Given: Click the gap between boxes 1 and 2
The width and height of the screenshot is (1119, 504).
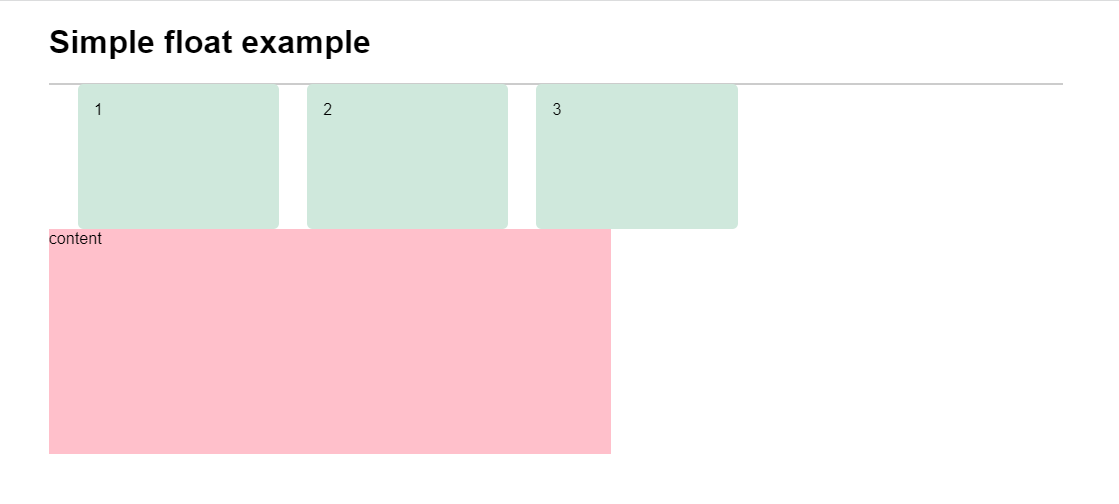Looking at the screenshot, I should pos(293,156).
